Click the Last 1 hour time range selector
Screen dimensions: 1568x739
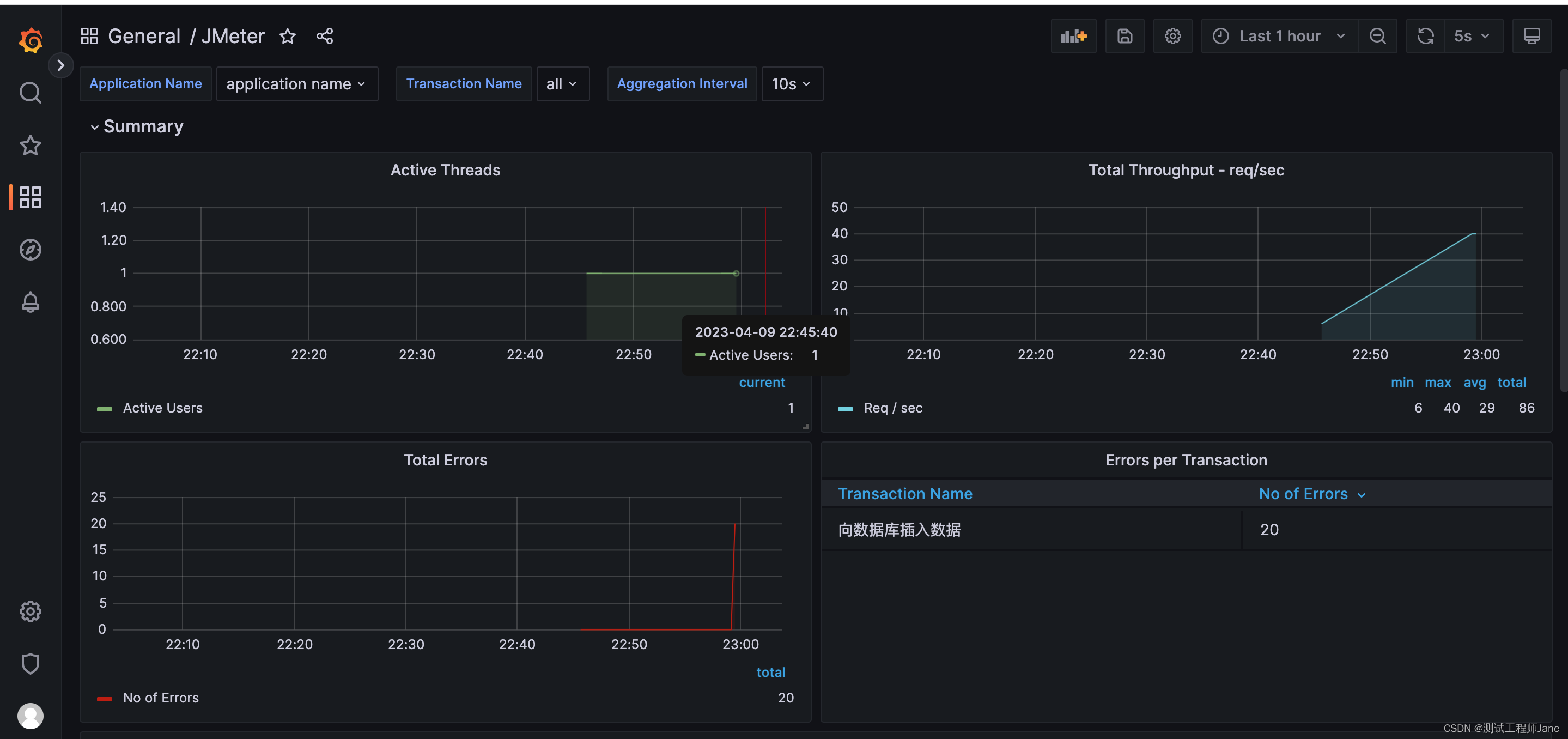pyautogui.click(x=1276, y=36)
